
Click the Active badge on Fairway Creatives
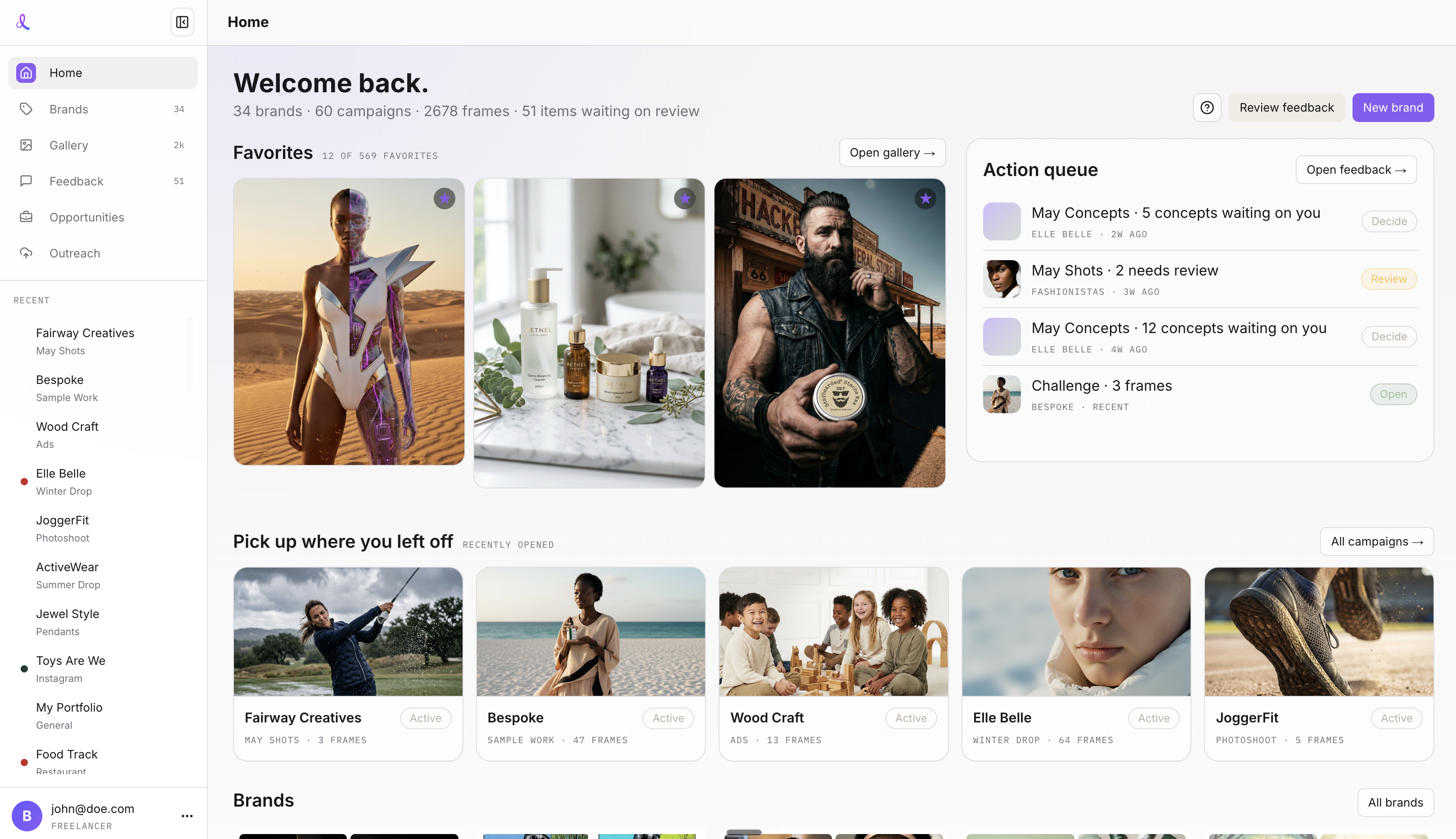(425, 718)
